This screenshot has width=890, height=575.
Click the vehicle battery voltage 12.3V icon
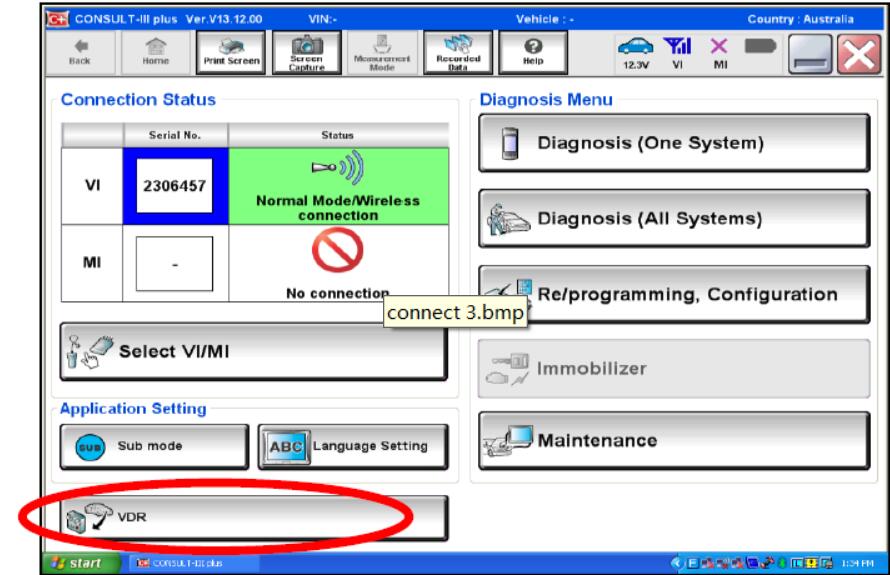(x=636, y=52)
